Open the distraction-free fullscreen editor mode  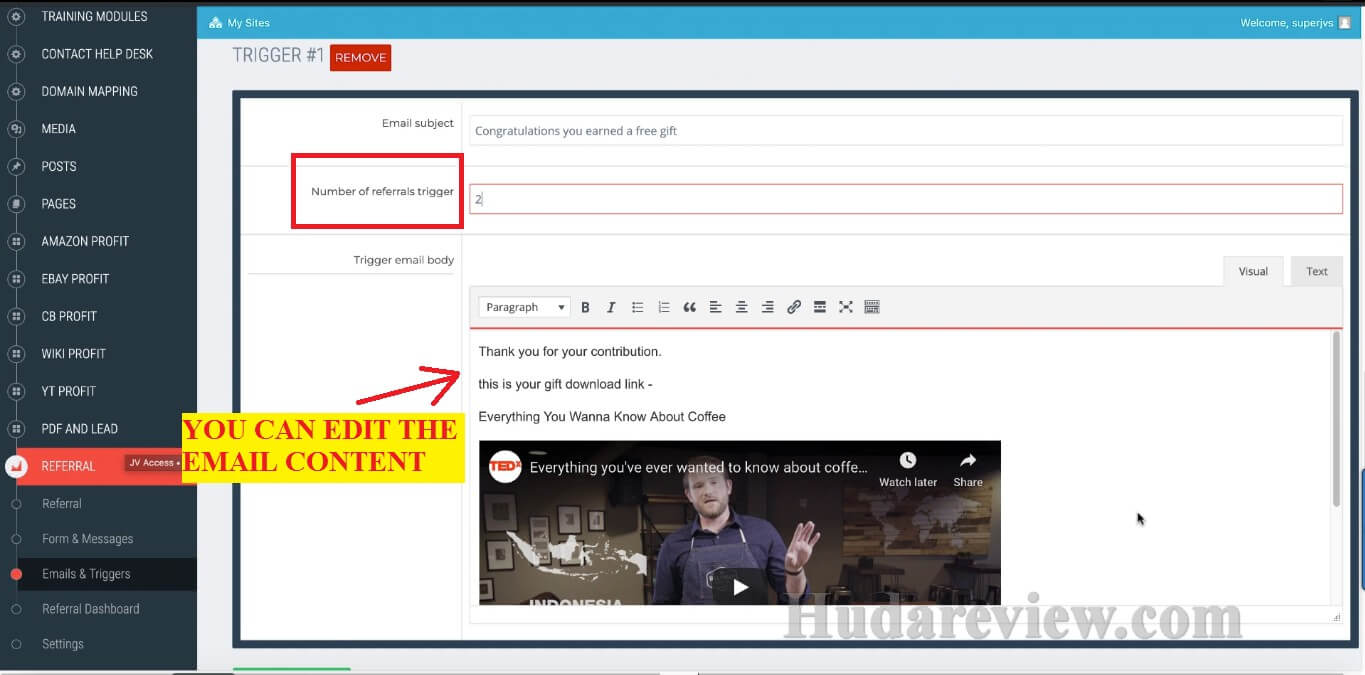pos(845,307)
